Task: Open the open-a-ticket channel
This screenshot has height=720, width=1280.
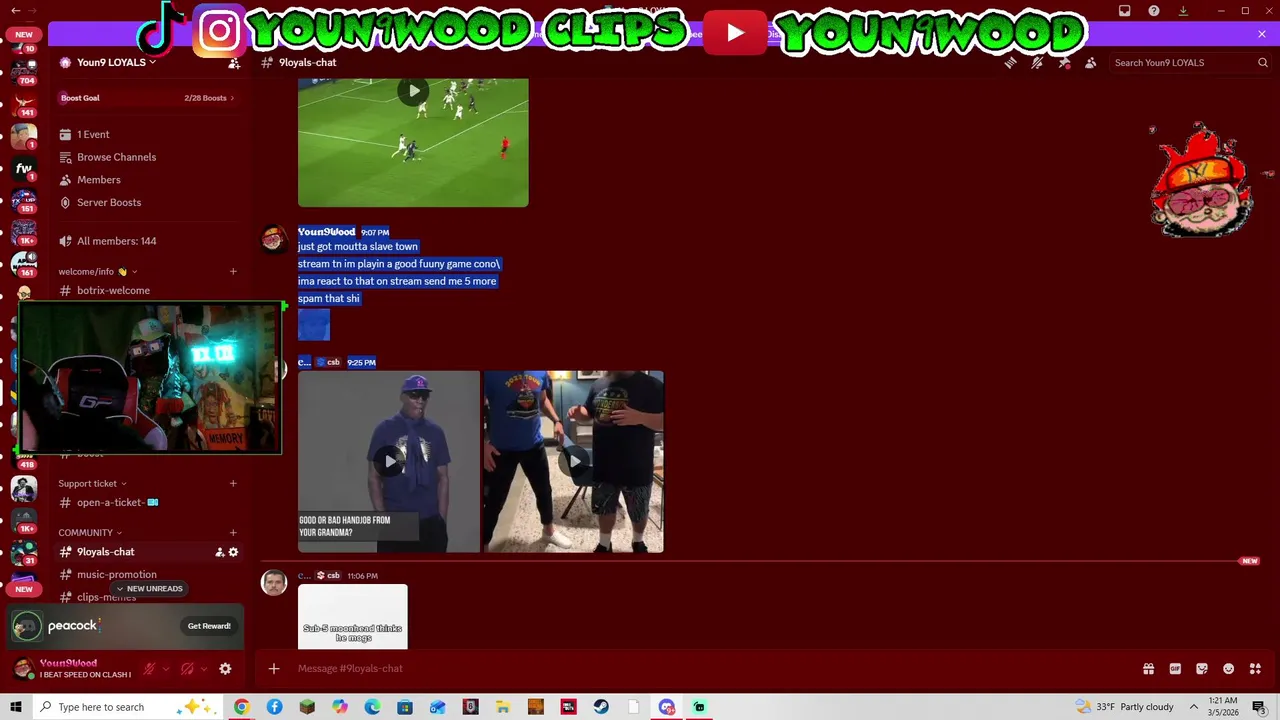Action: pyautogui.click(x=147, y=502)
